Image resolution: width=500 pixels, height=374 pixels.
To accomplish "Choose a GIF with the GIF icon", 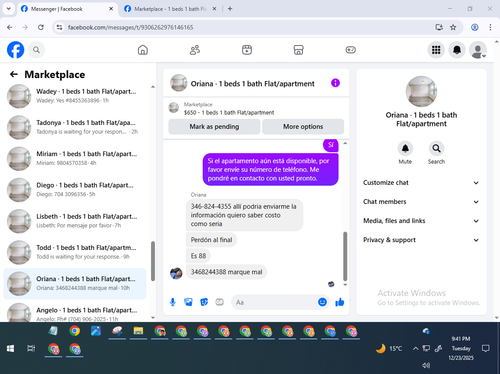I will [219, 302].
